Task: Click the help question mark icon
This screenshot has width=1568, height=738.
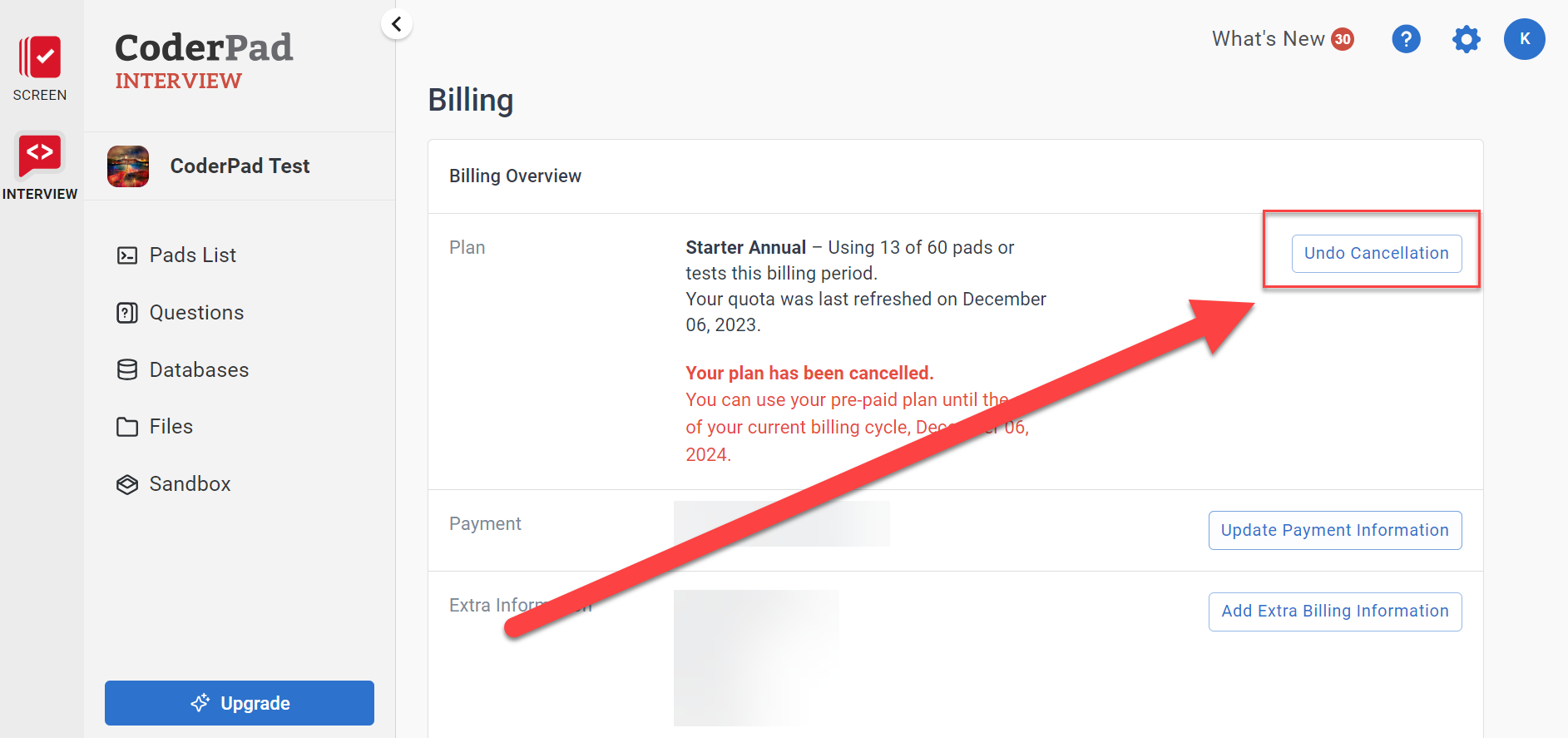Action: tap(1406, 39)
